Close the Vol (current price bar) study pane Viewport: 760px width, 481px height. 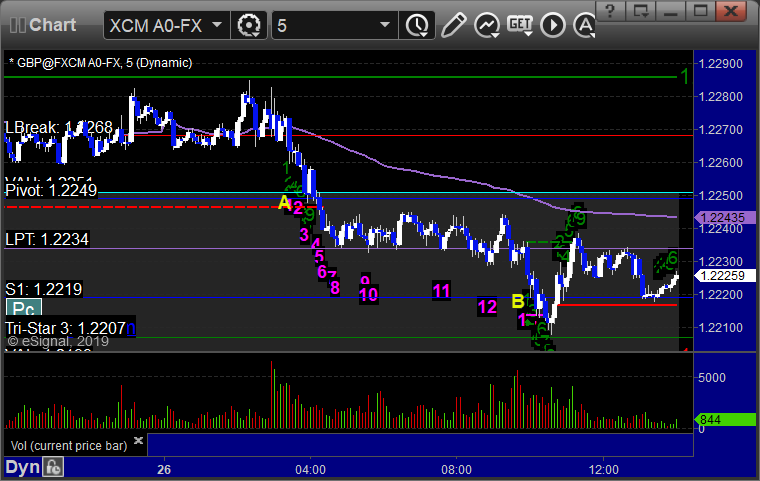138,440
